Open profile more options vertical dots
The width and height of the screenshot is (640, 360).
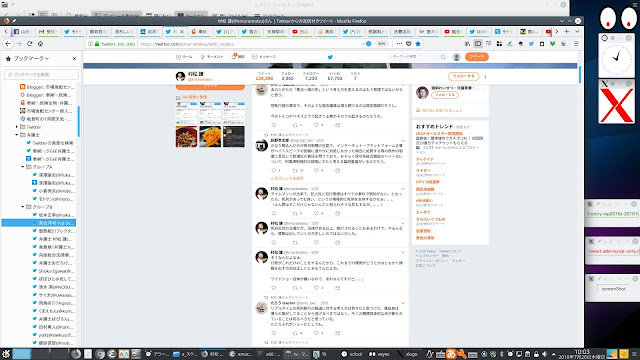point(485,76)
